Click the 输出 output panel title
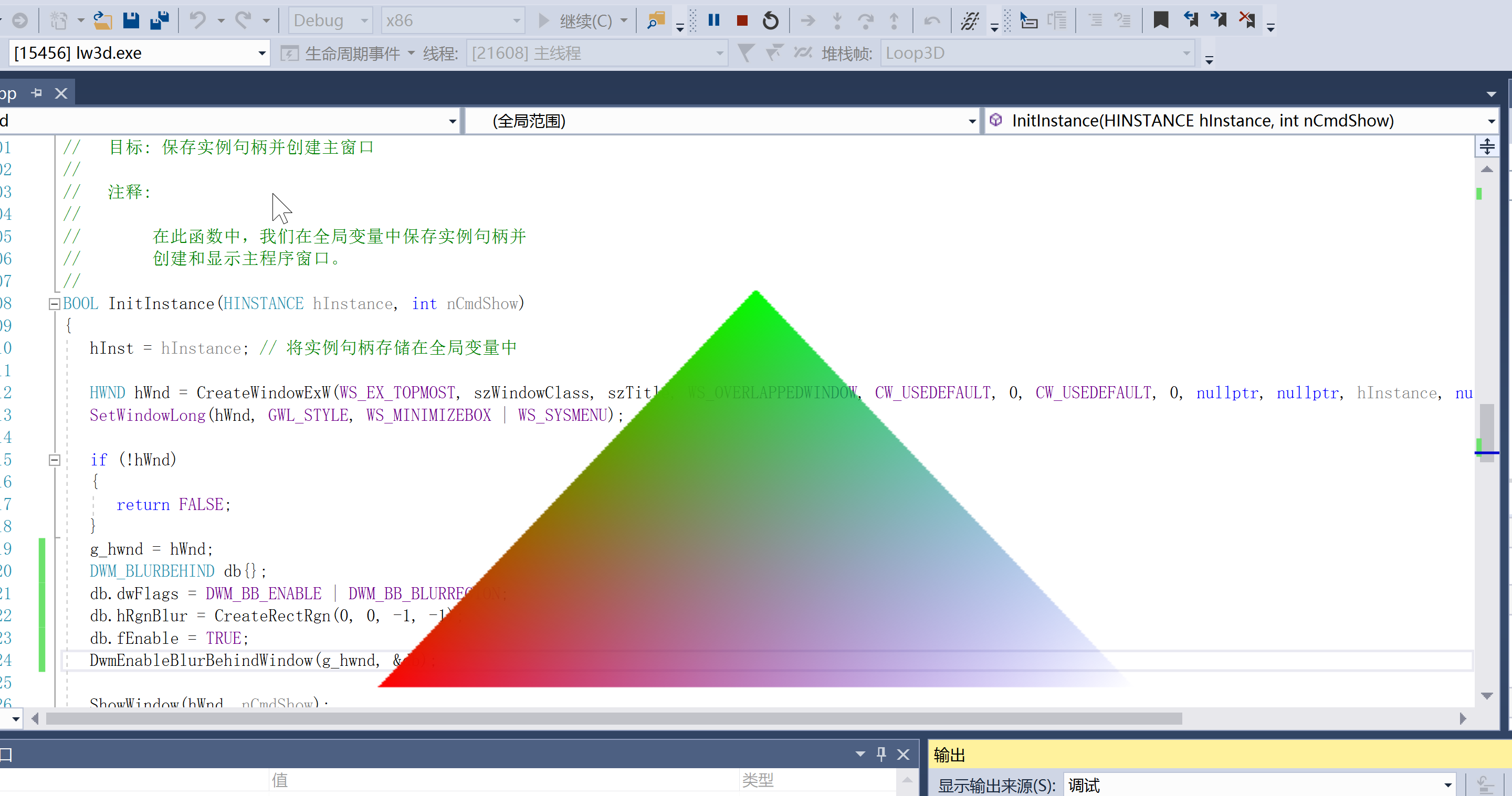The width and height of the screenshot is (1512, 796). (x=949, y=755)
